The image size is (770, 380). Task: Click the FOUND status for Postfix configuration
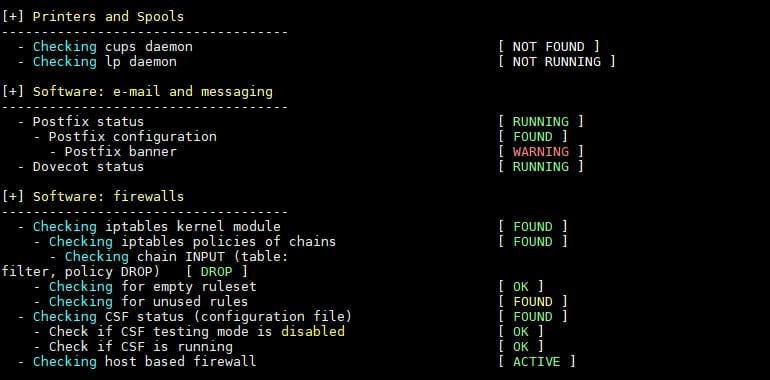[533, 136]
